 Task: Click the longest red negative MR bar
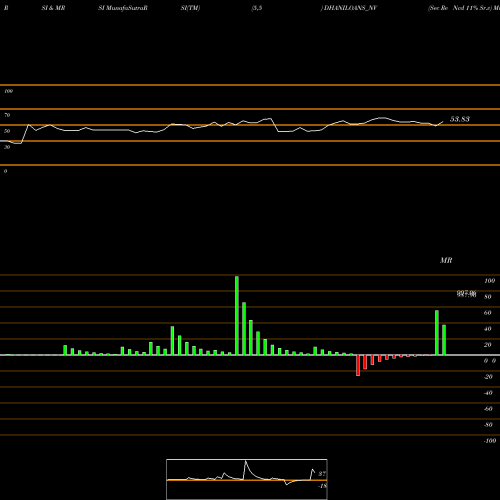point(358,365)
